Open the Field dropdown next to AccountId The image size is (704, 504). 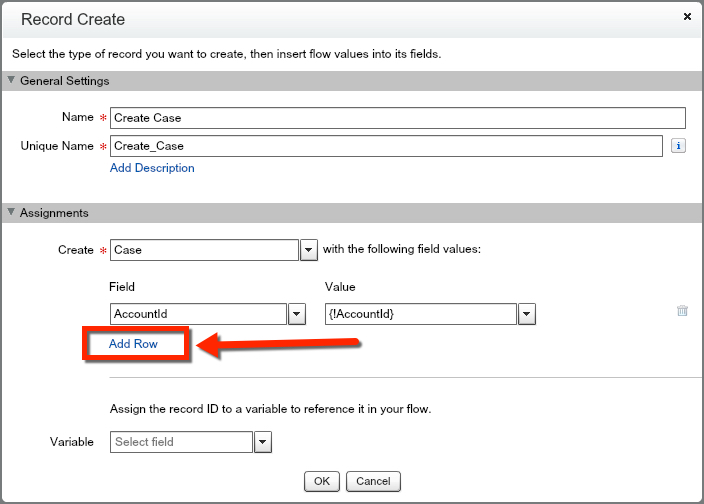pos(297,314)
